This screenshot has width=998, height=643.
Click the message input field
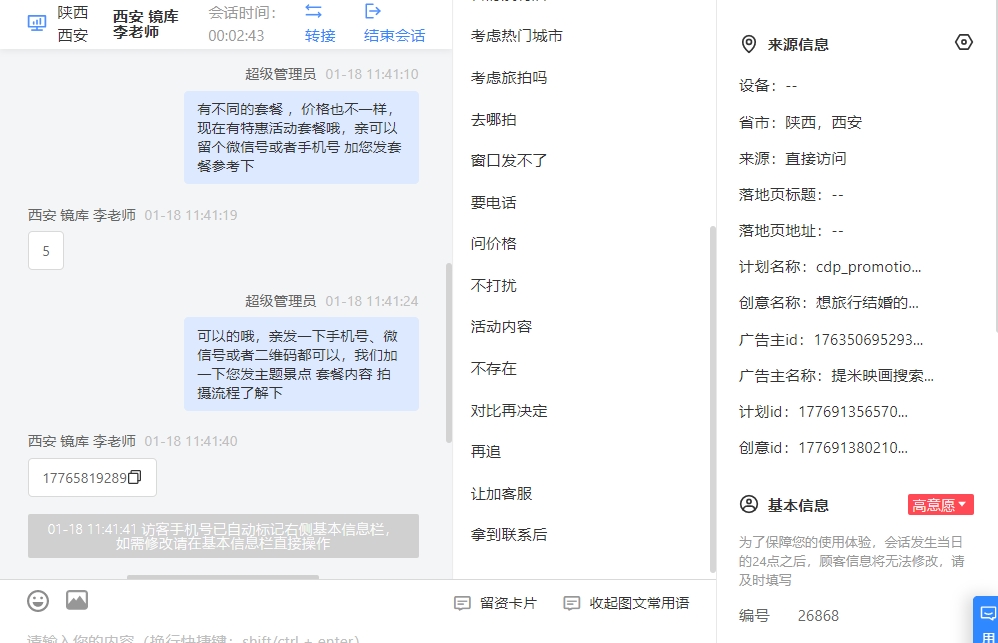pos(358,638)
